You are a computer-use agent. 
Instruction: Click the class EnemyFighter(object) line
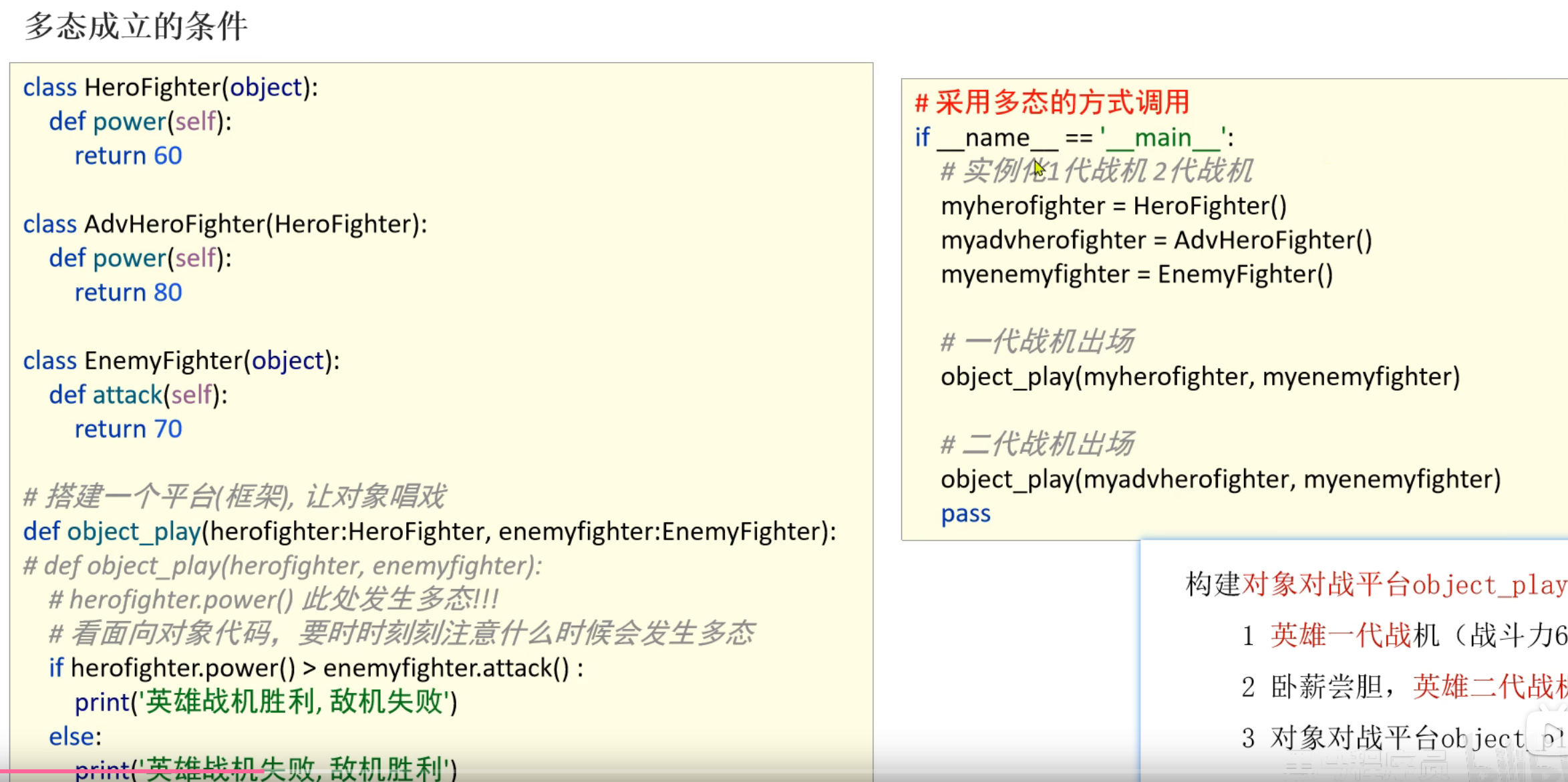pos(181,361)
